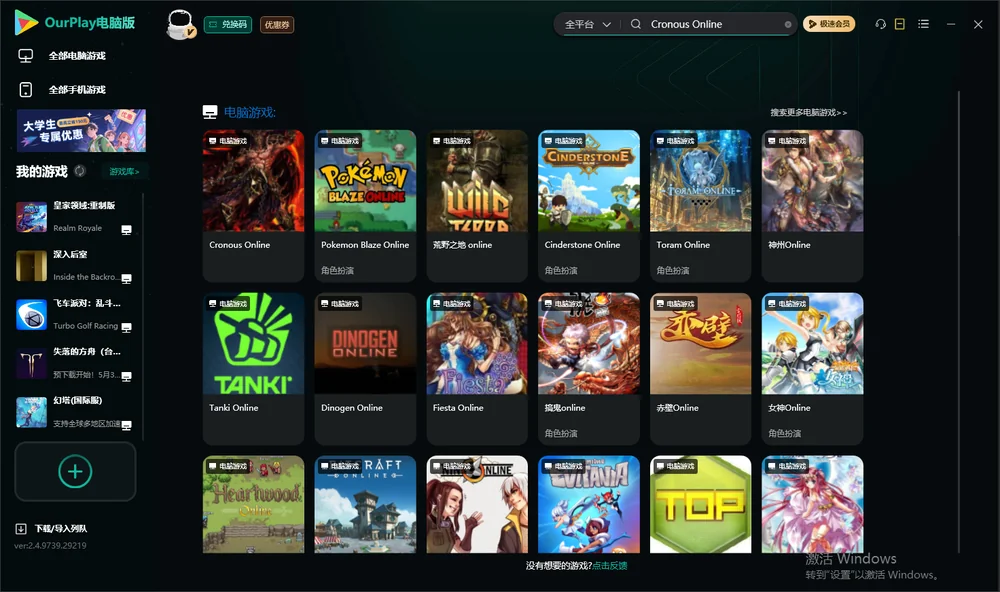Open the Cinderstone Online game card
Image resolution: width=1000 pixels, height=592 pixels.
click(x=589, y=205)
